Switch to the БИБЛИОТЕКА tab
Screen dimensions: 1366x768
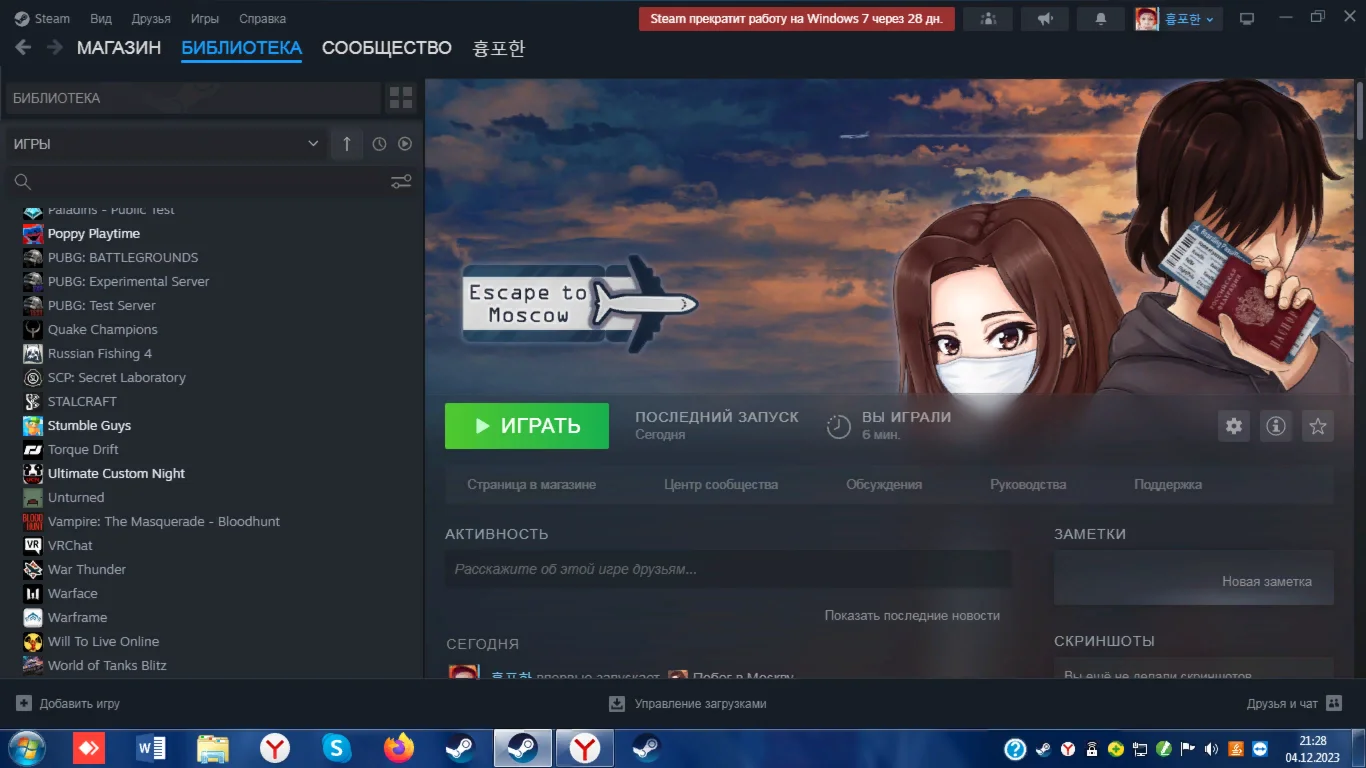click(x=242, y=48)
